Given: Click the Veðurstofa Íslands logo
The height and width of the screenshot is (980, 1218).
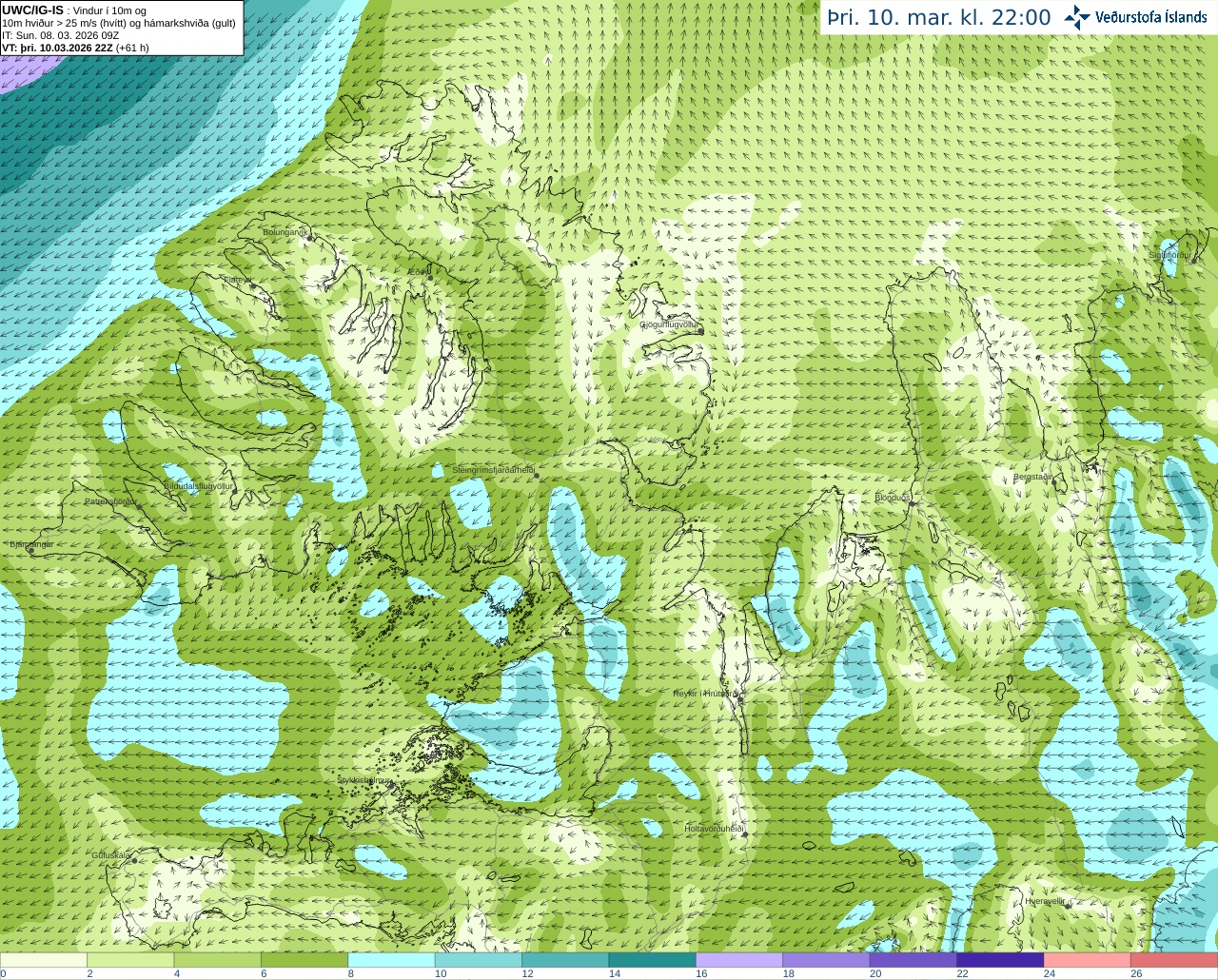Looking at the screenshot, I should point(1135,17).
